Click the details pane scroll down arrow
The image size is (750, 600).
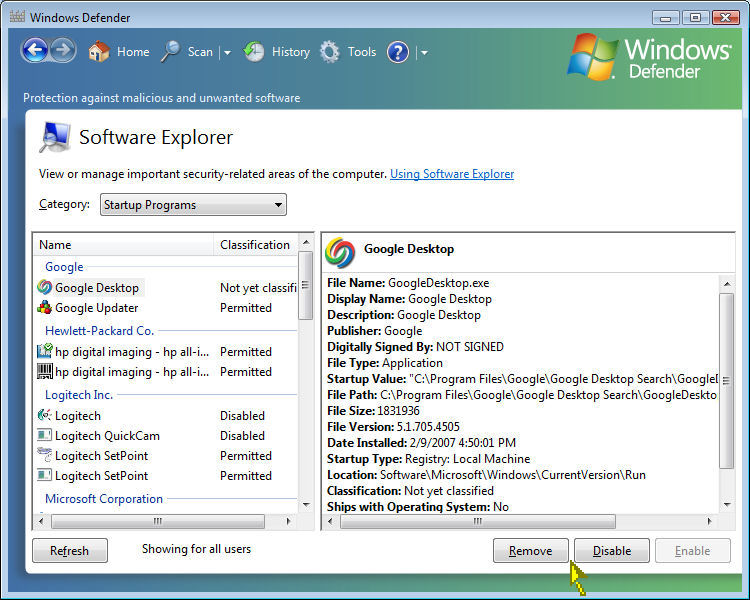click(727, 504)
